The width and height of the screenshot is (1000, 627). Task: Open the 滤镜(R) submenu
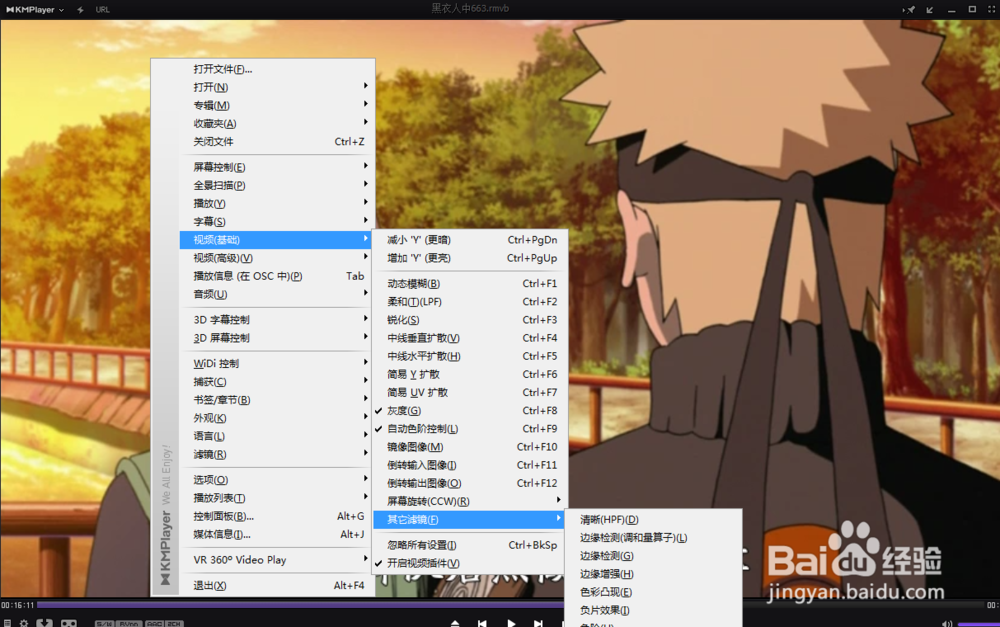[277, 454]
